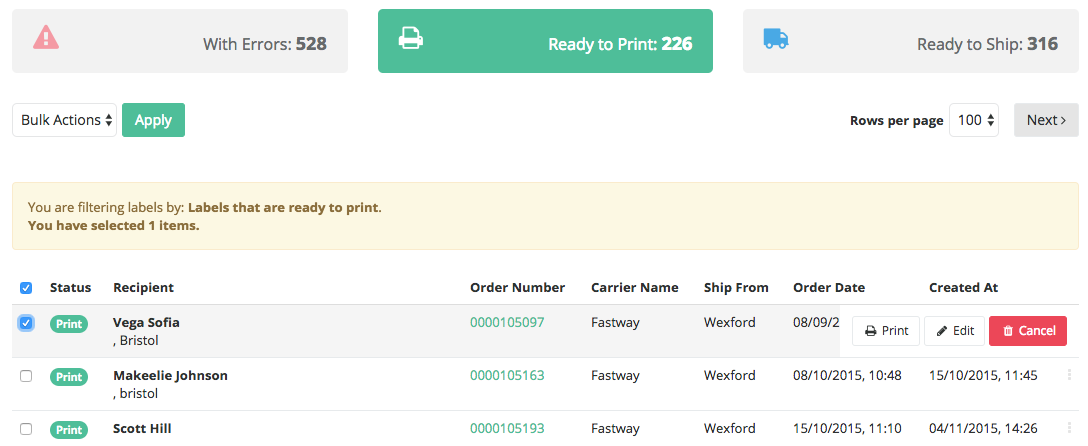Change rows per page dropdown value
Image resolution: width=1088 pixels, height=446 pixels.
(974, 120)
